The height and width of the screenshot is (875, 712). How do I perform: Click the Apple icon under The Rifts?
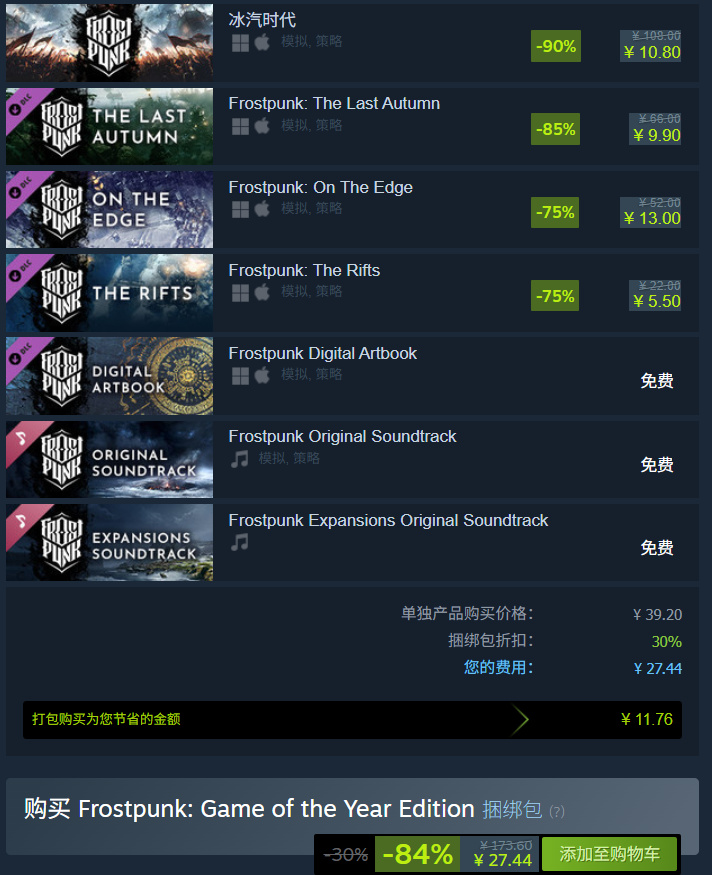click(262, 292)
